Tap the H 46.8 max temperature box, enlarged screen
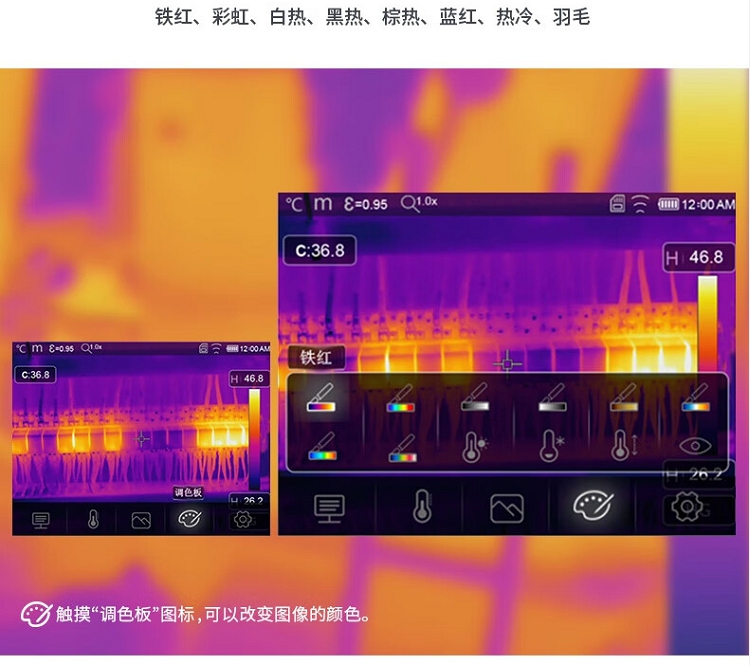 point(695,258)
